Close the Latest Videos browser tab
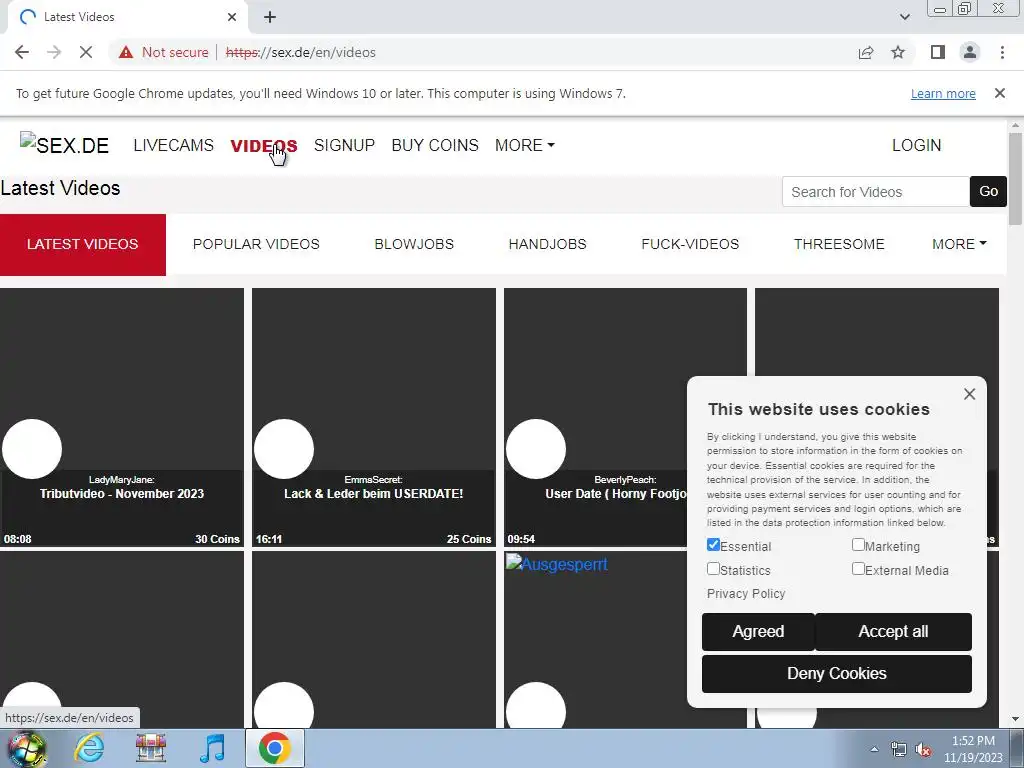Viewport: 1024px width, 768px height. (x=232, y=17)
